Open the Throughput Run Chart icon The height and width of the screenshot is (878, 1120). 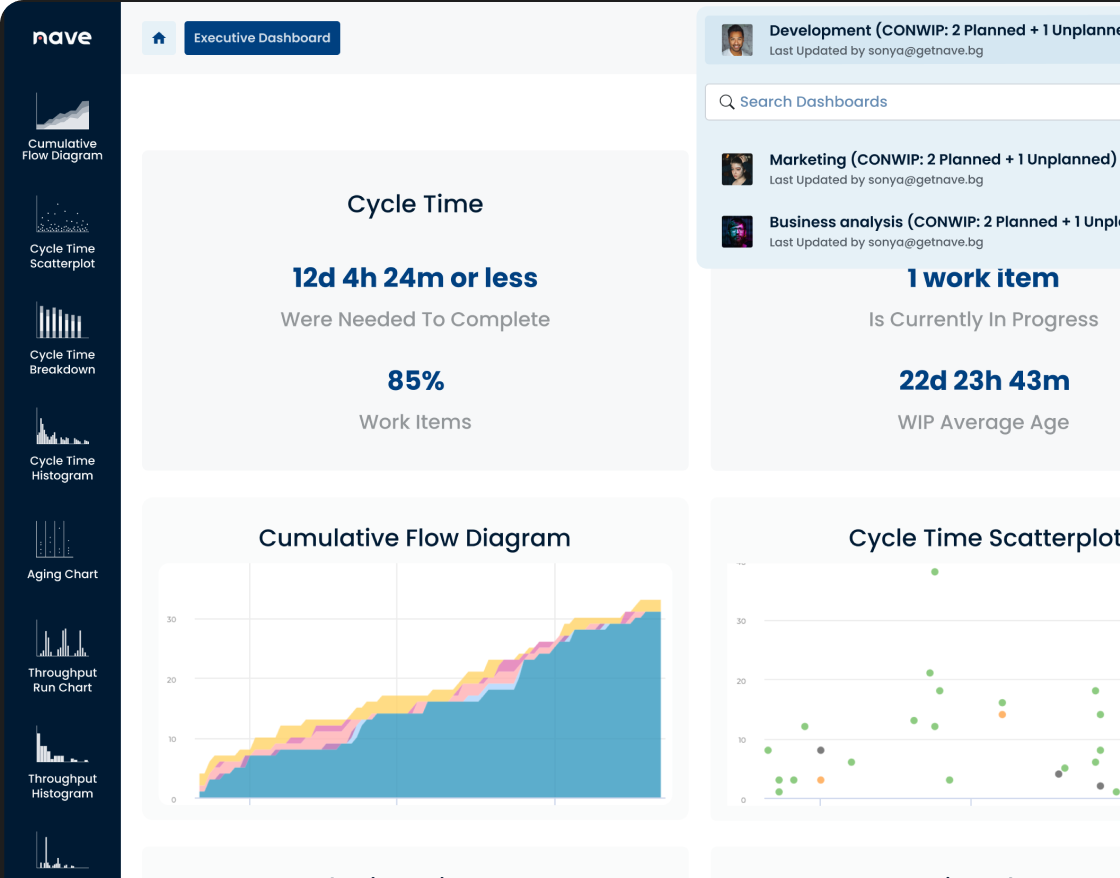point(62,639)
